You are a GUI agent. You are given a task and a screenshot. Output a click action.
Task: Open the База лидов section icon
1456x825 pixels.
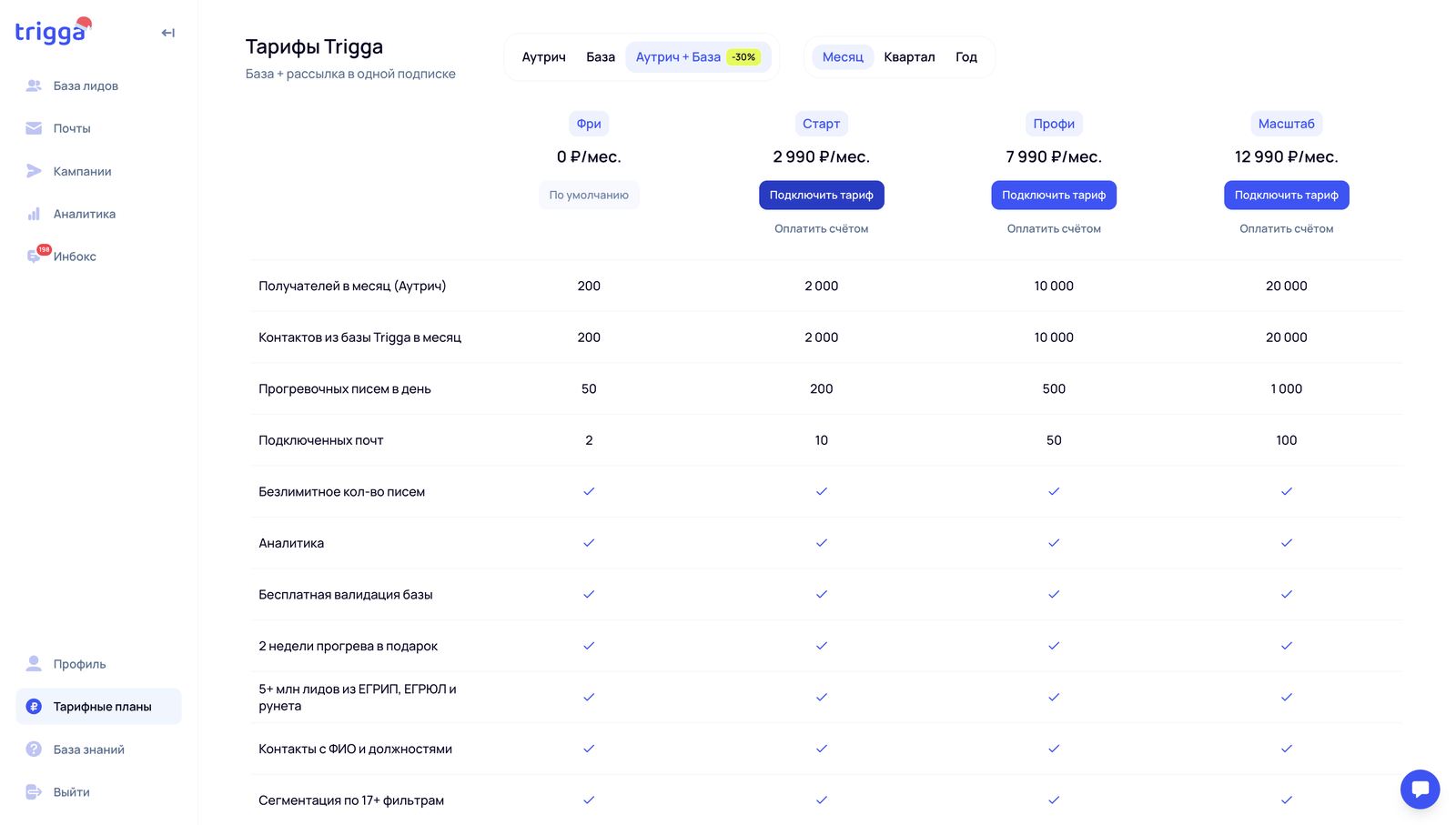34,86
